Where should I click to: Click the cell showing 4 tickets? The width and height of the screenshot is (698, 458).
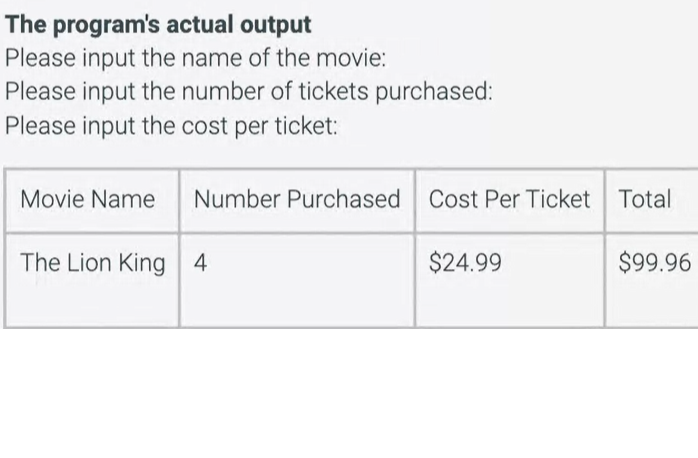[297, 280]
